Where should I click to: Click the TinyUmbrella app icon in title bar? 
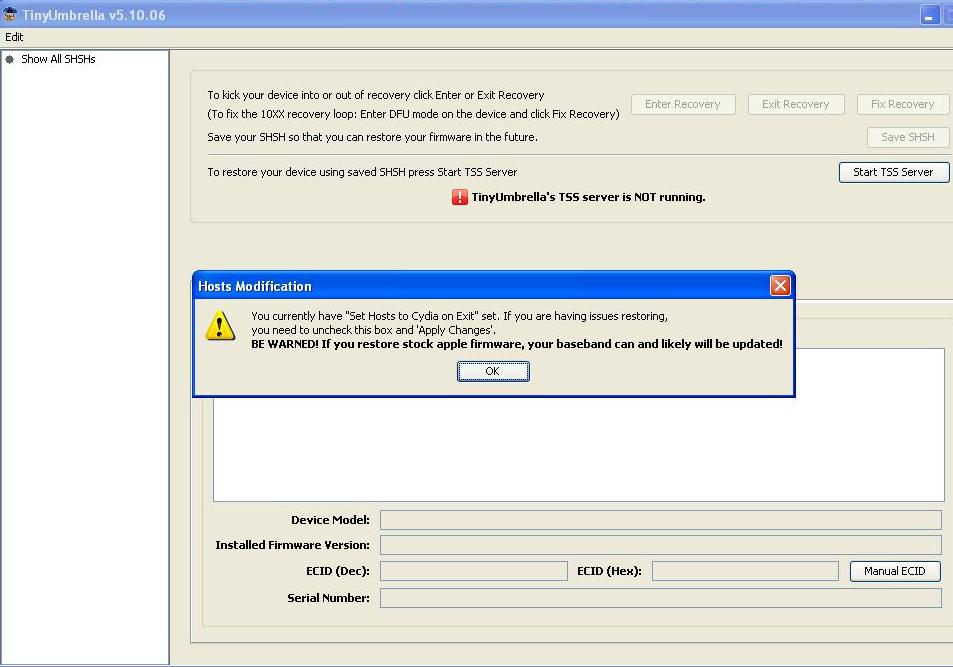pyautogui.click(x=10, y=14)
